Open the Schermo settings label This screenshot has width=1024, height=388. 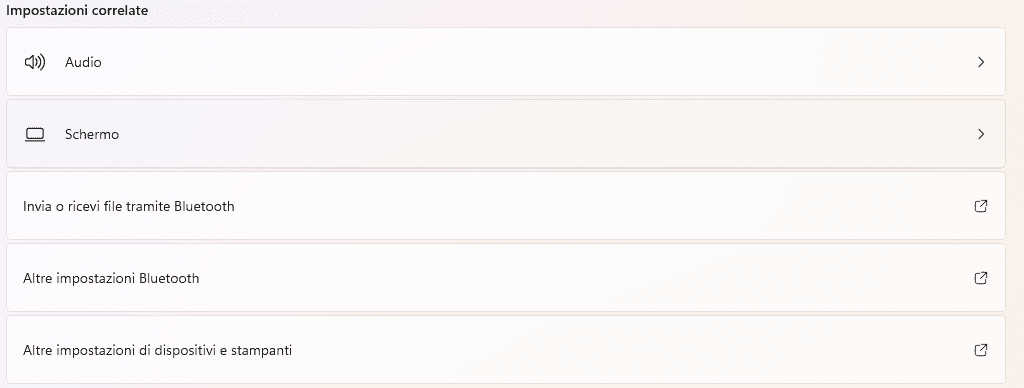[92, 135]
